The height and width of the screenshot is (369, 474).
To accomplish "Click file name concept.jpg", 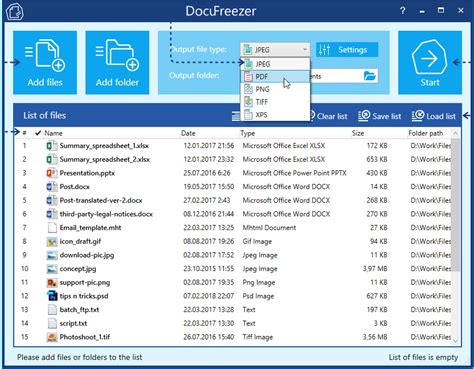I will pos(78,269).
